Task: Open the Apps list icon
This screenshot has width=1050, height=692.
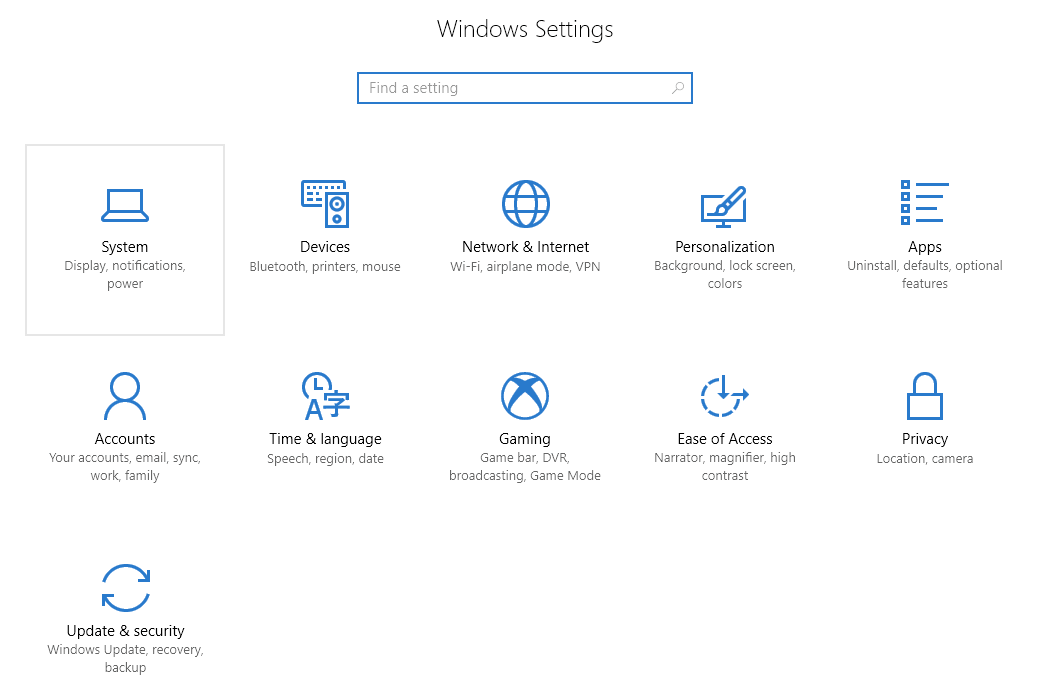Action: coord(925,202)
